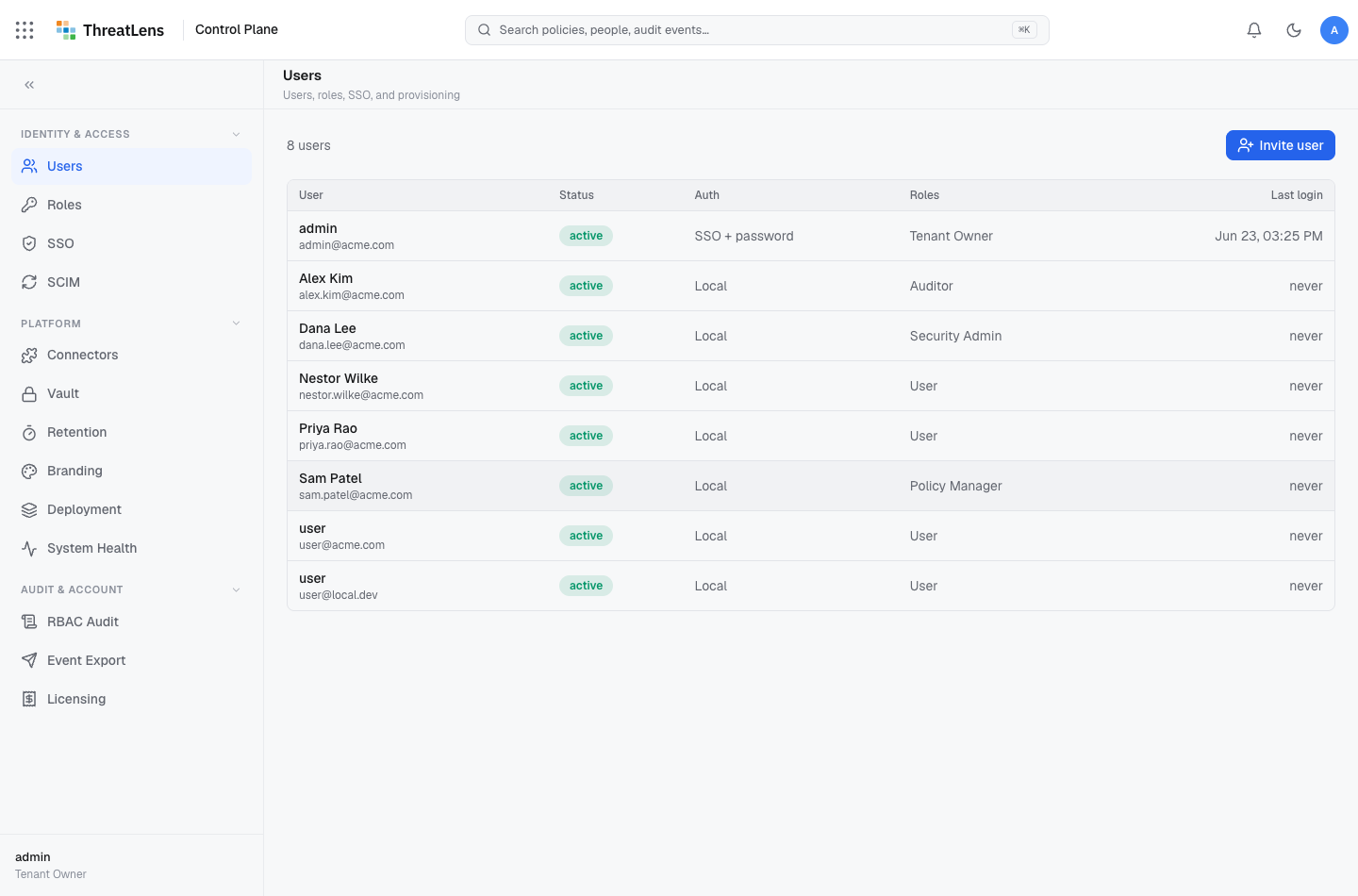Open Branding settings

coord(131,471)
